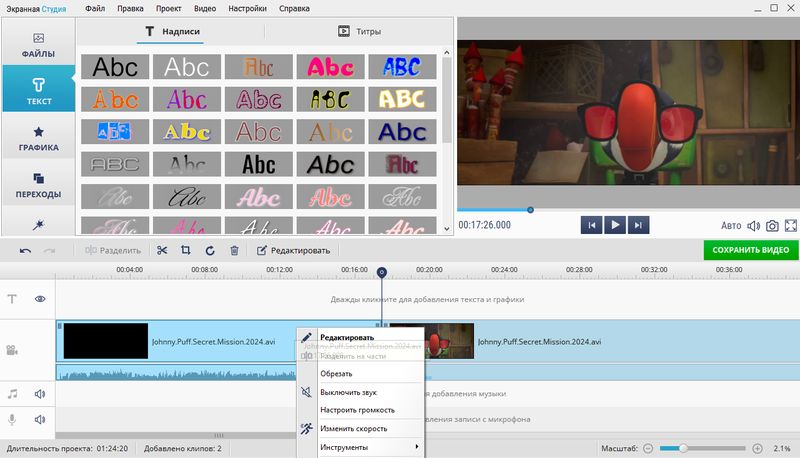Choose Изменить скорость from context menu
800x458 pixels.
point(353,428)
